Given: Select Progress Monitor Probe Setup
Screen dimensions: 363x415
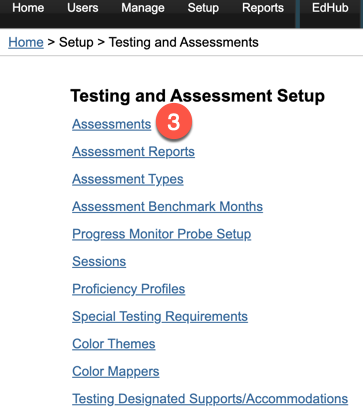Looking at the screenshot, I should pyautogui.click(x=162, y=234).
